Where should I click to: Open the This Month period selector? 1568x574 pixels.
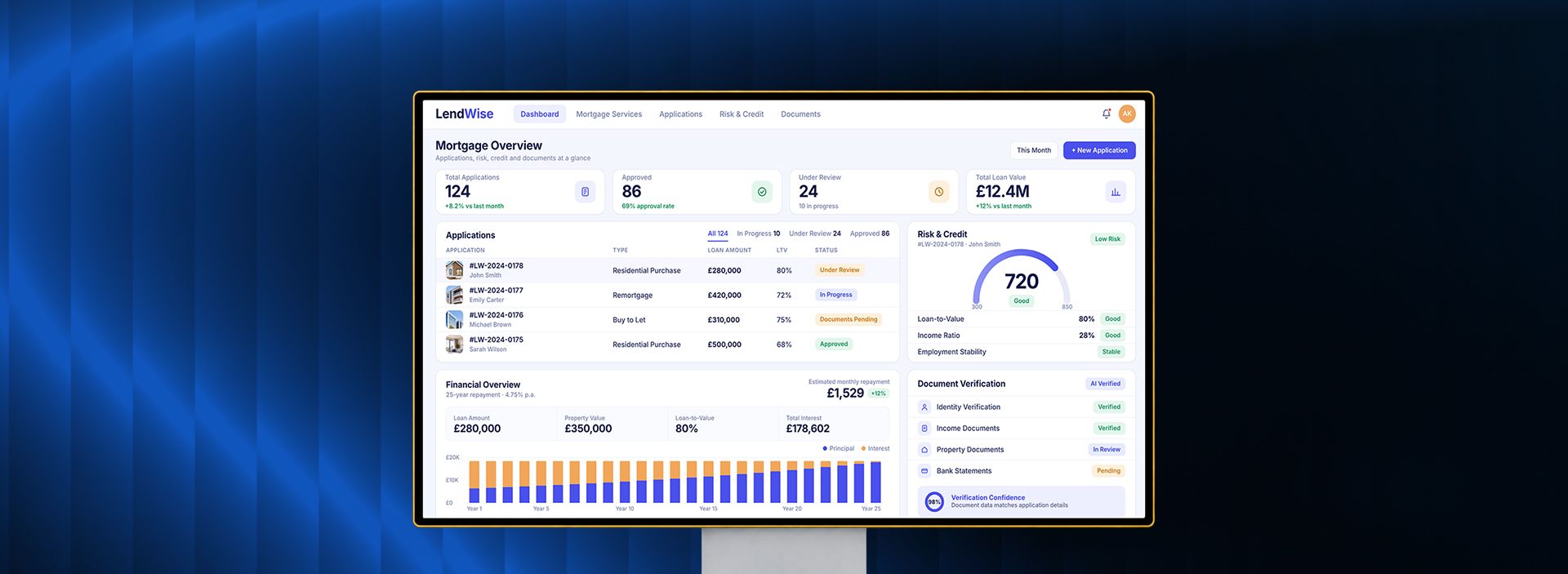[1034, 150]
